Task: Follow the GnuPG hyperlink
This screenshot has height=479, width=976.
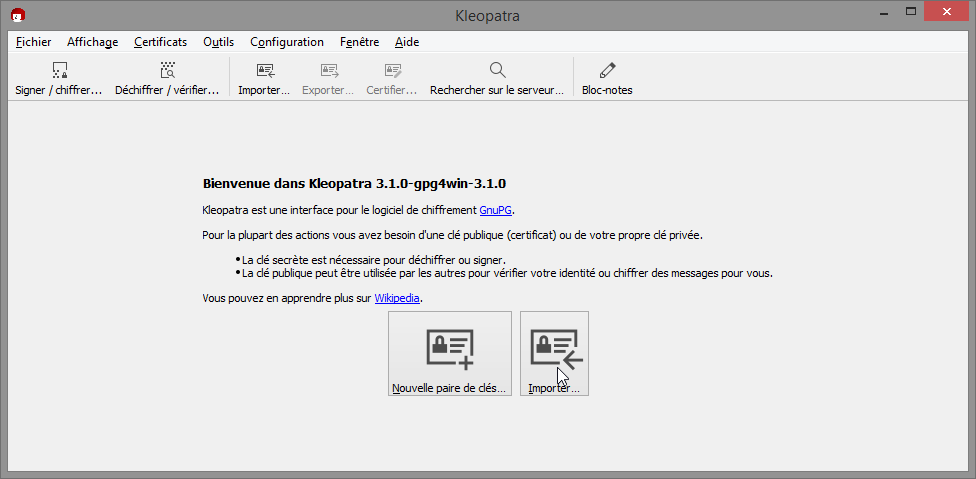Action: (495, 210)
